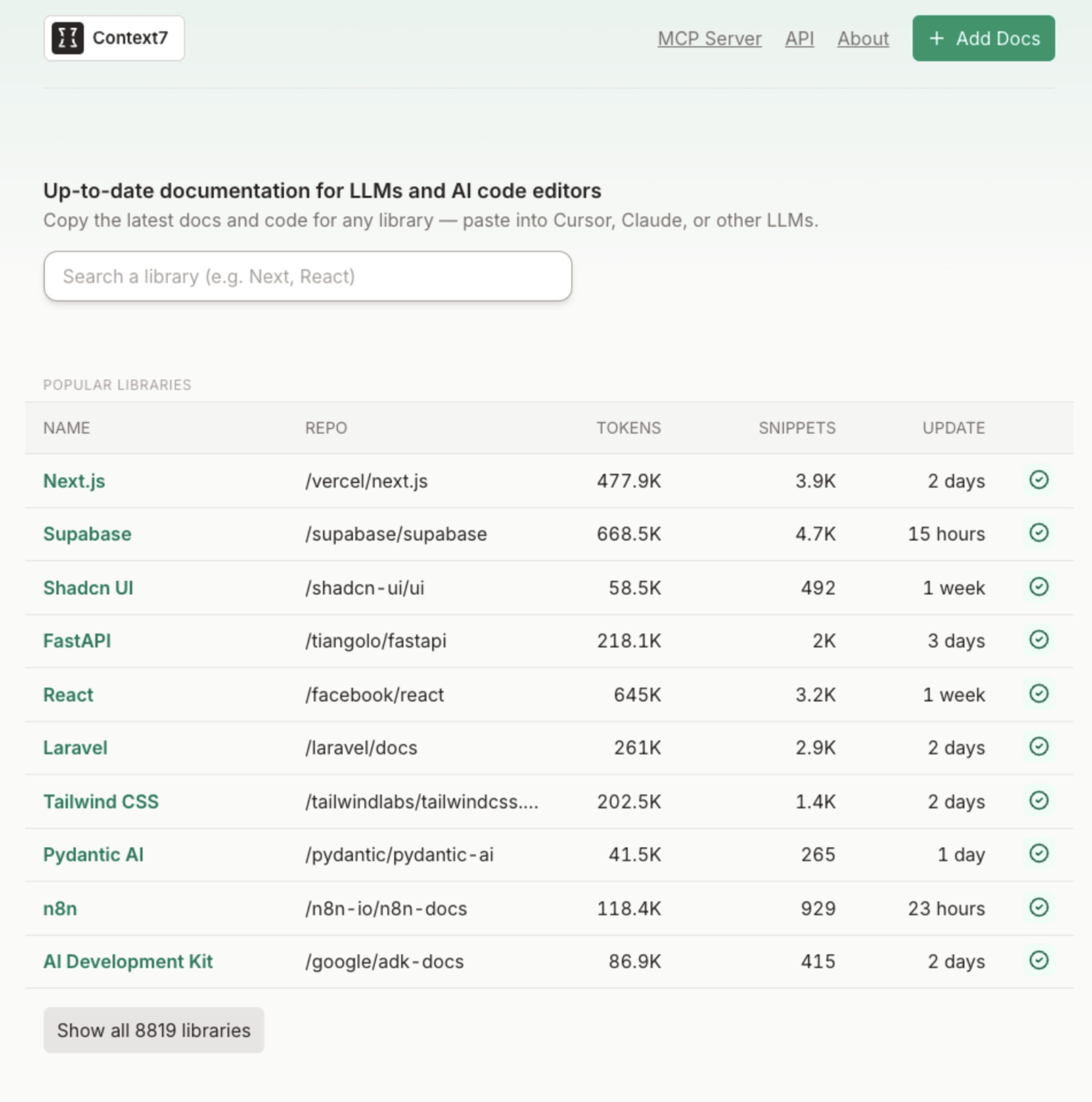Click the 202.5K tokens value
1092x1102 pixels.
click(x=629, y=801)
